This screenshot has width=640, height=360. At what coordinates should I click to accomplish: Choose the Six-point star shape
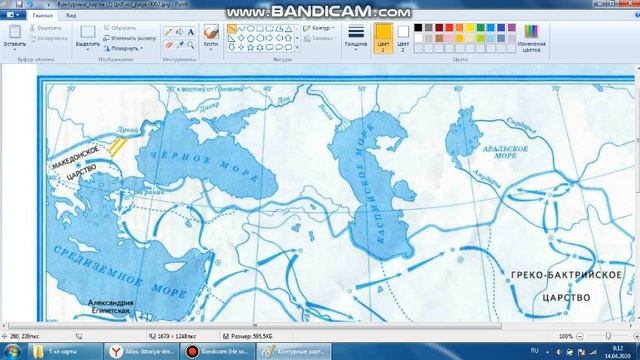pos(260,48)
